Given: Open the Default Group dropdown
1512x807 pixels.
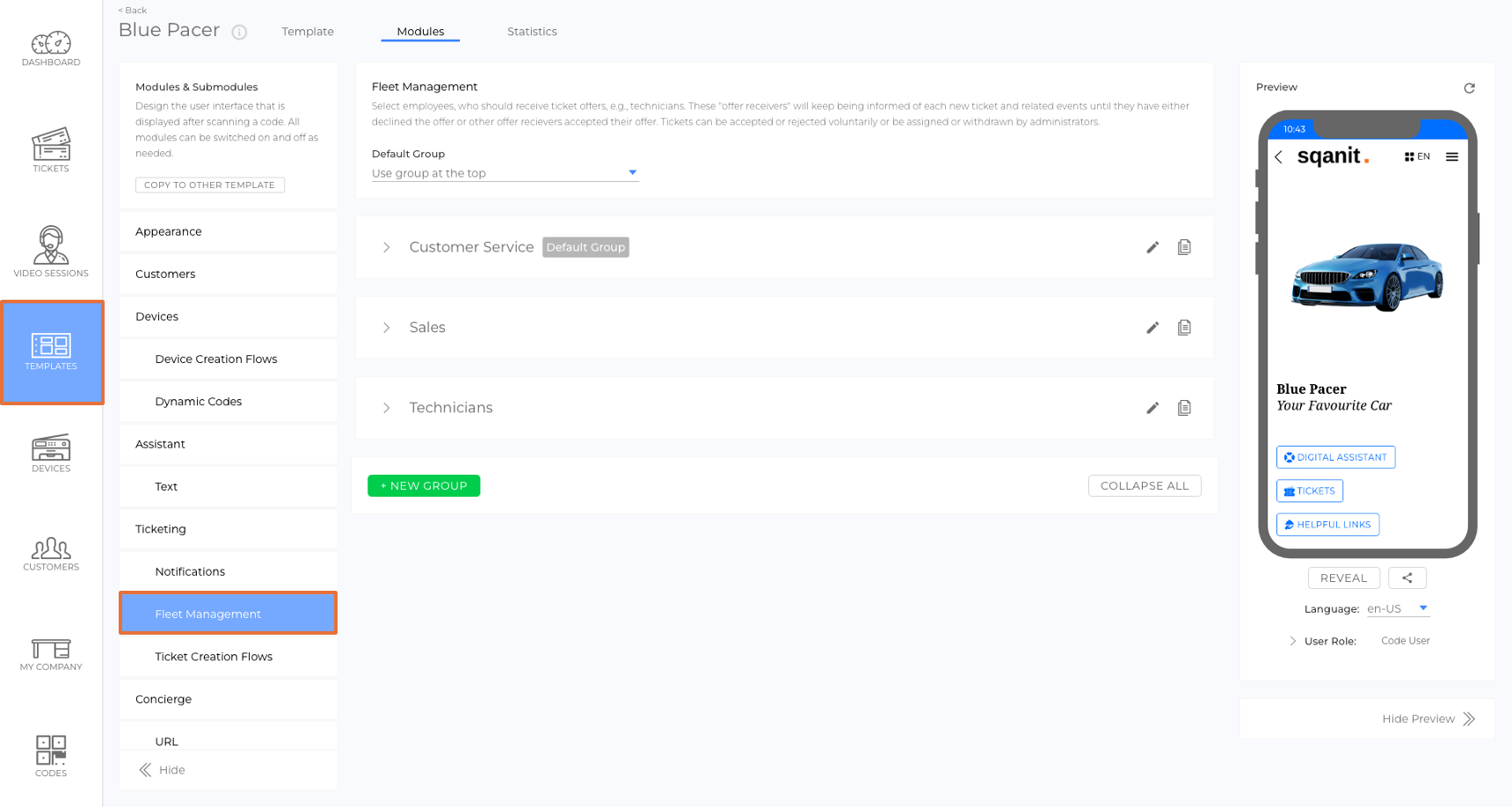Looking at the screenshot, I should click(505, 173).
